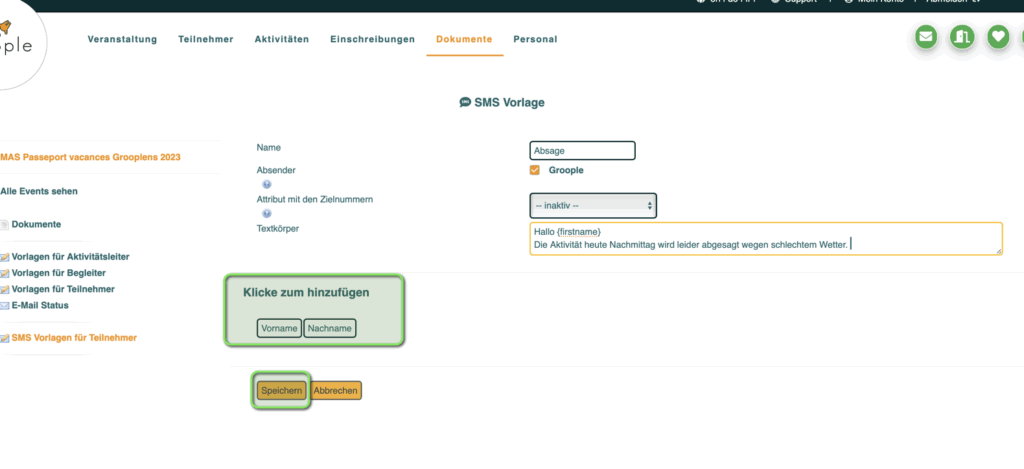Click the Name input field containing Absage
The width and height of the screenshot is (1024, 469).
[x=583, y=151]
